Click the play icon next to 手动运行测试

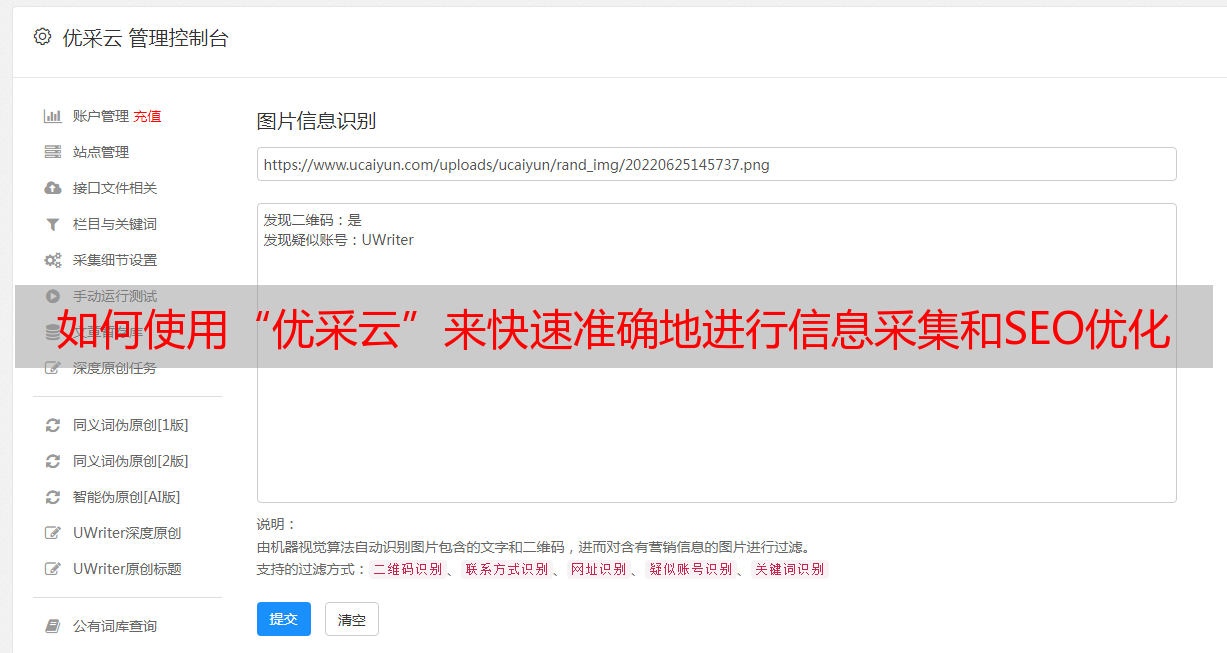[53, 296]
